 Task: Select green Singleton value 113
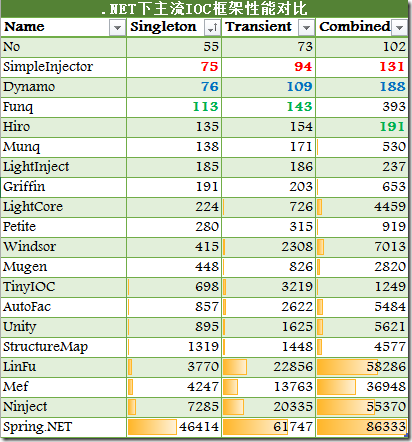coord(206,107)
